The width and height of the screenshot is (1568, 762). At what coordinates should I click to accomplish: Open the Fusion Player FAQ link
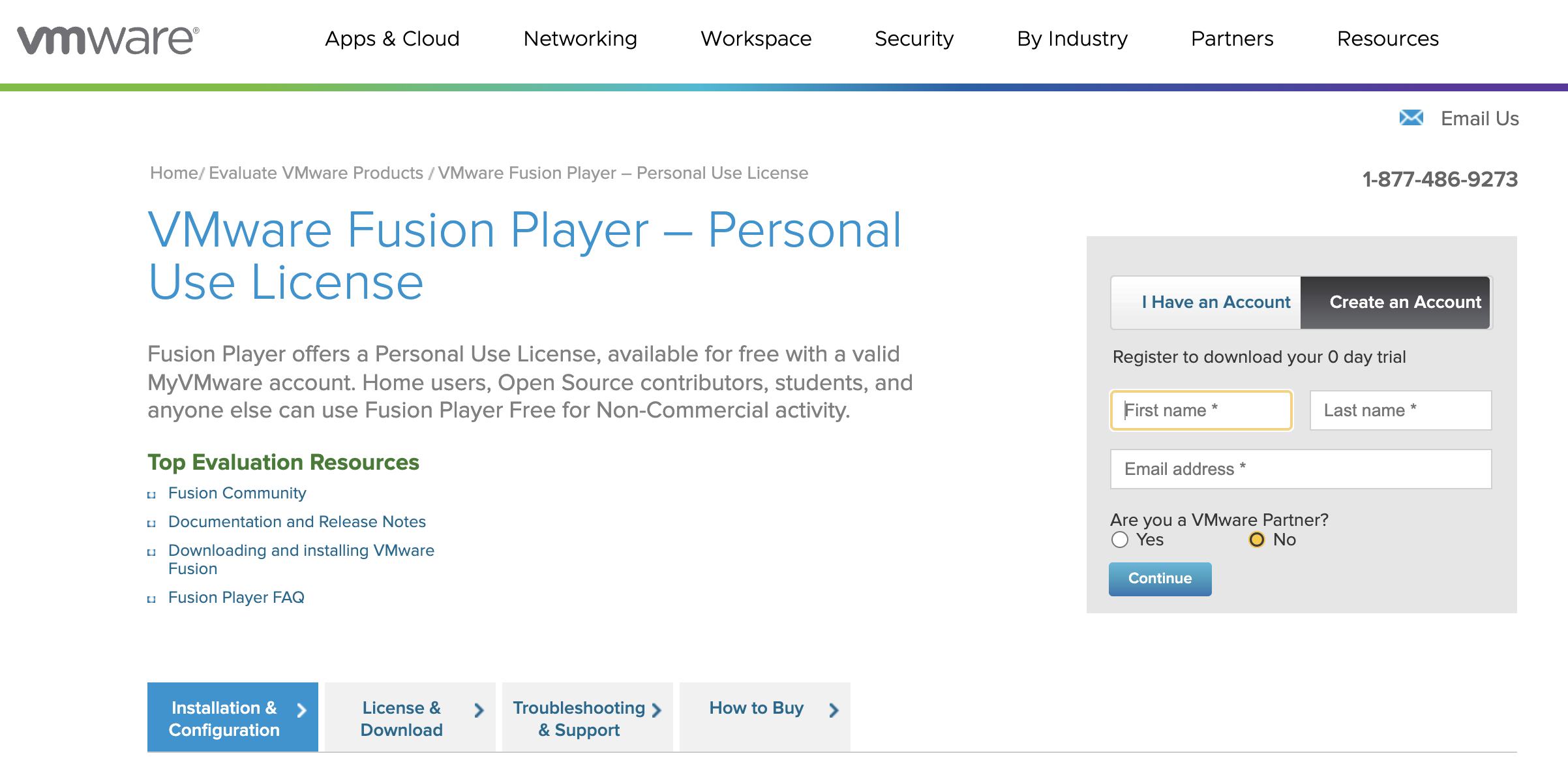[x=236, y=598]
